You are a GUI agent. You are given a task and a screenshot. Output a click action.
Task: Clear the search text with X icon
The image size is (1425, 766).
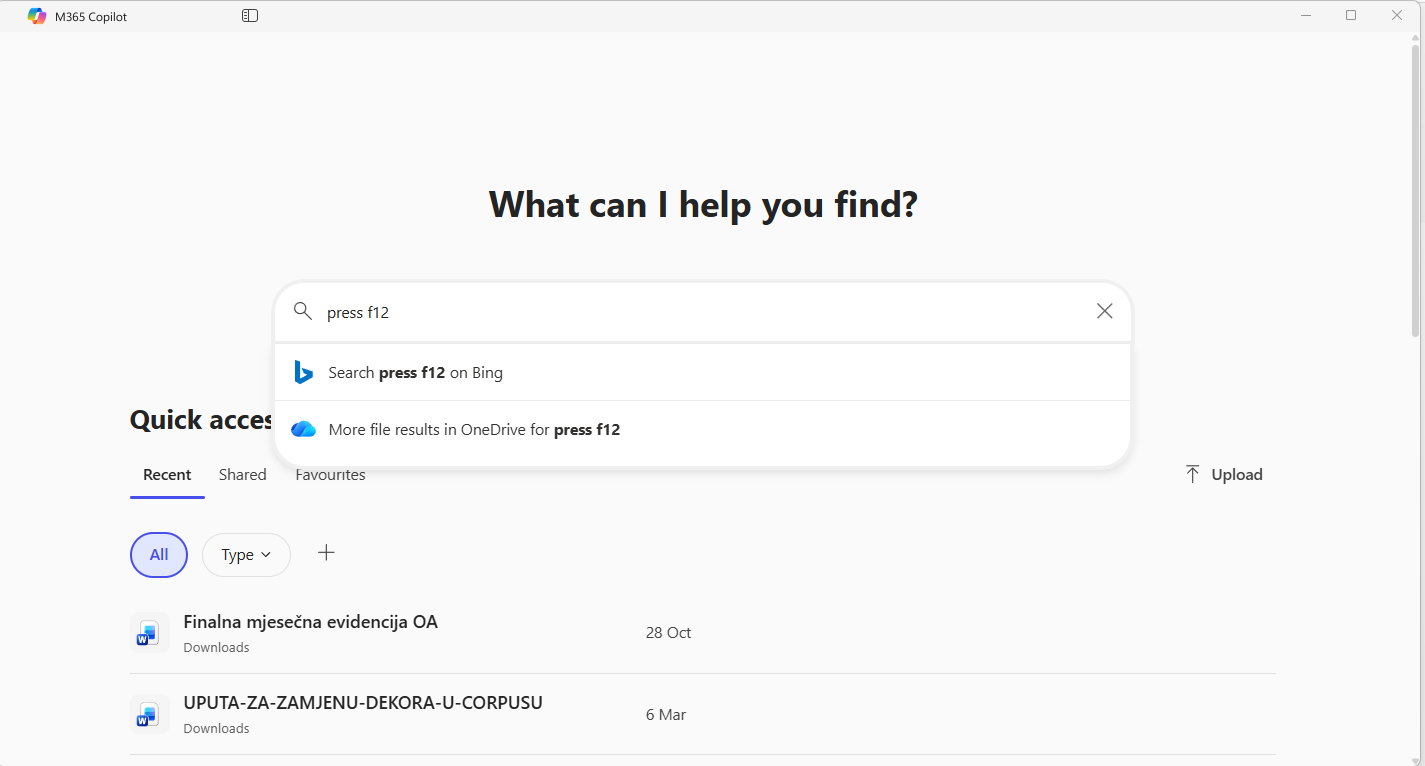click(1104, 311)
